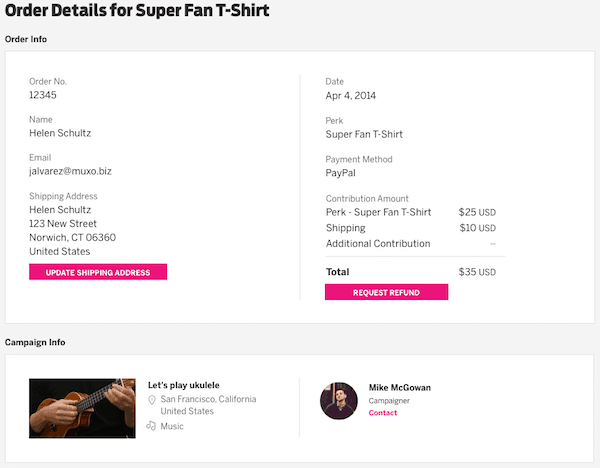Select the order number 12345
Viewport: 600px width, 468px height.
pyautogui.click(x=43, y=95)
